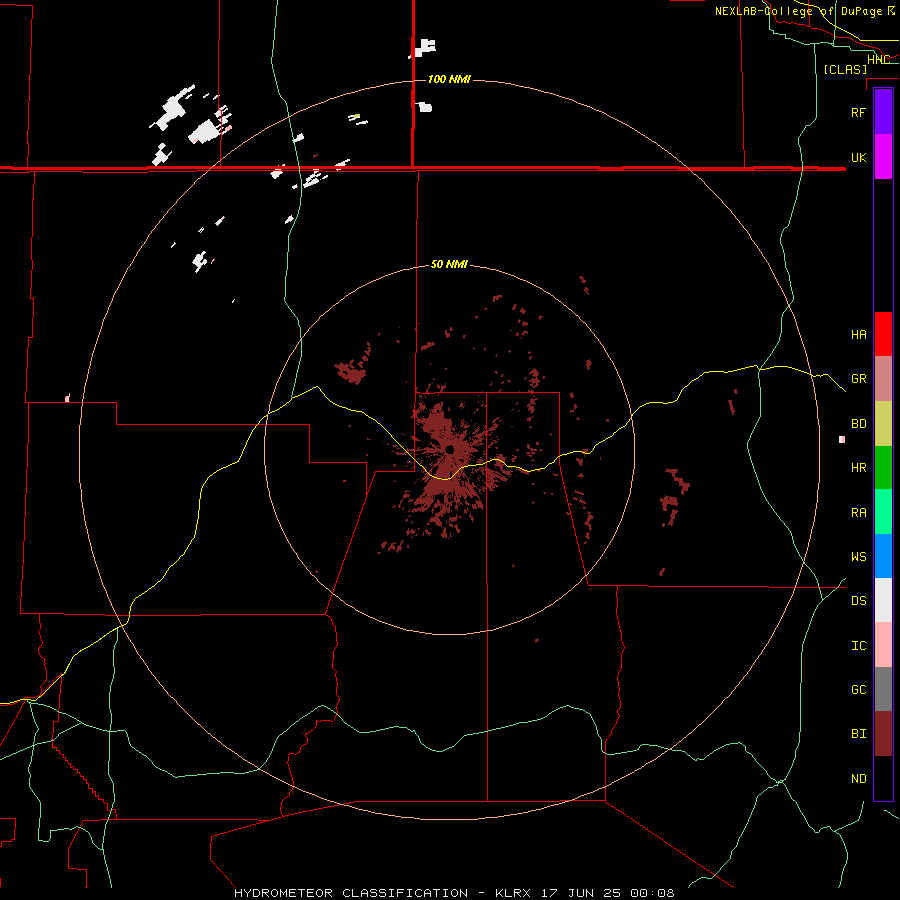Click the GR legend label
Viewport: 900px width, 900px height.
point(858,379)
